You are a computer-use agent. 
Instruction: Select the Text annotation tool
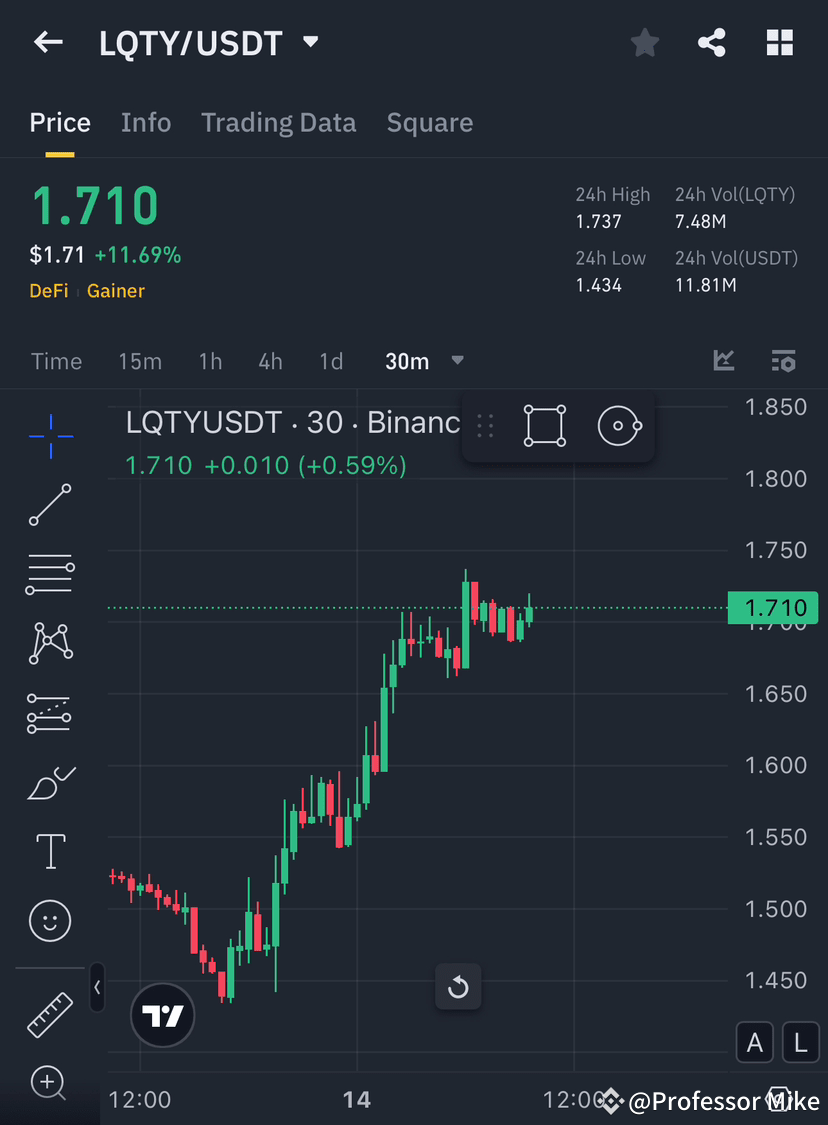49,851
